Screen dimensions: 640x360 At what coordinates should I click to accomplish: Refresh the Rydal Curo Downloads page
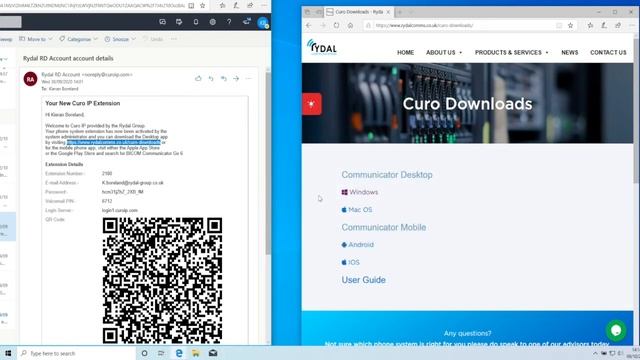[336, 25]
